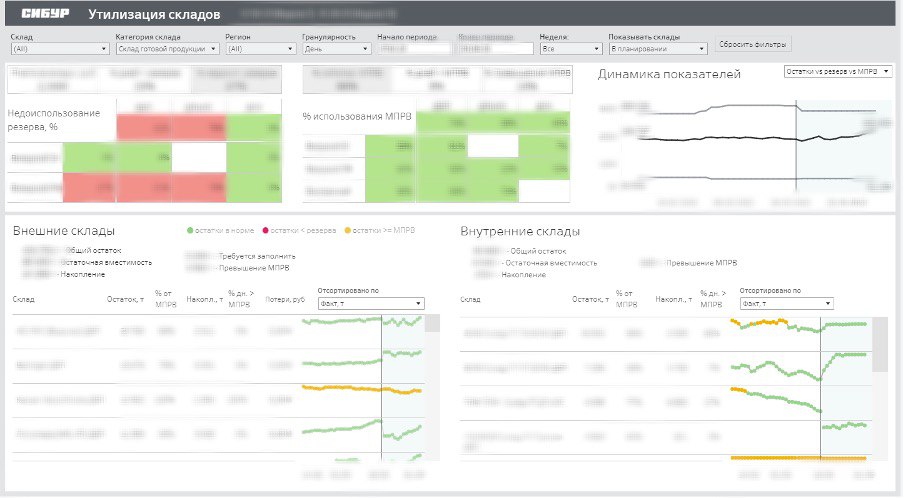Expand the Категория склада dropdown
Image resolution: width=904 pixels, height=498 pixels.
click(167, 49)
